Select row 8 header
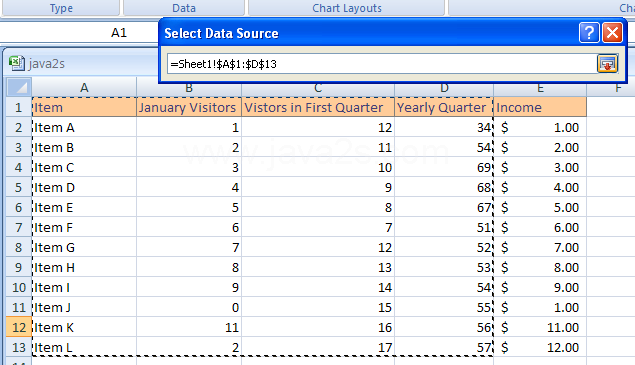Viewport: 635px width, 365px height. pyautogui.click(x=19, y=247)
